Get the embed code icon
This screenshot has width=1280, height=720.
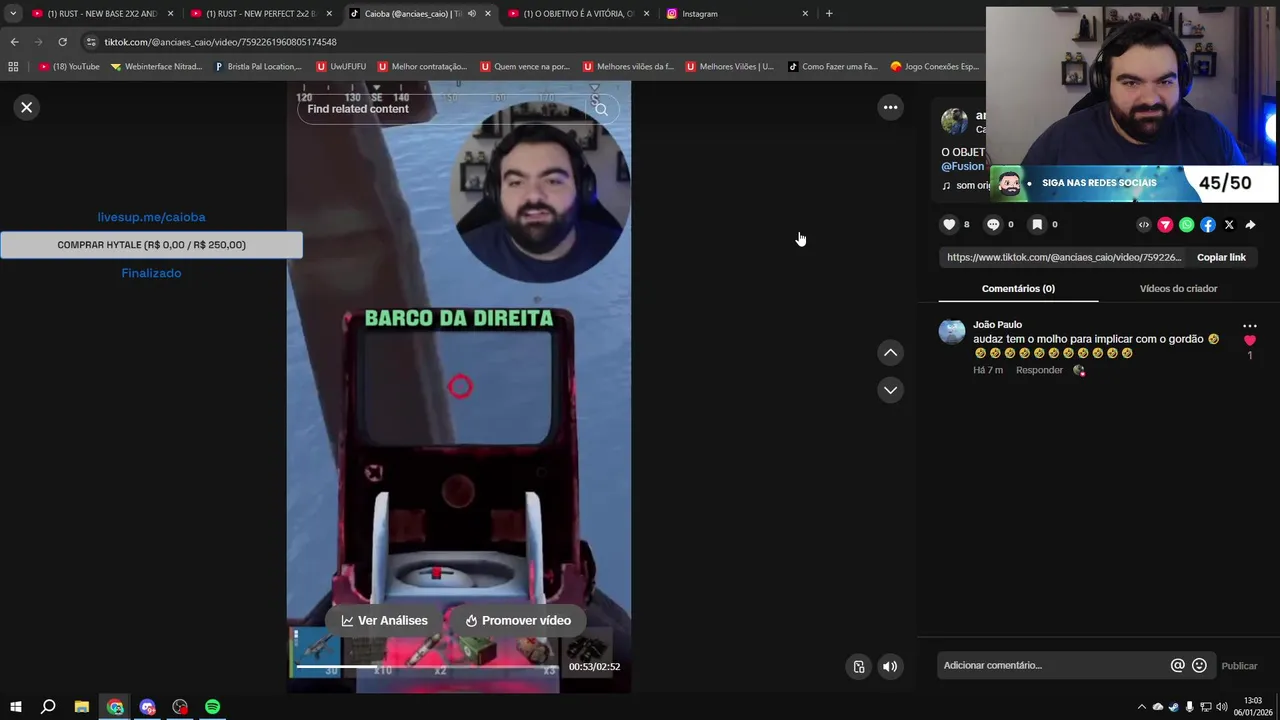[x=1144, y=225]
